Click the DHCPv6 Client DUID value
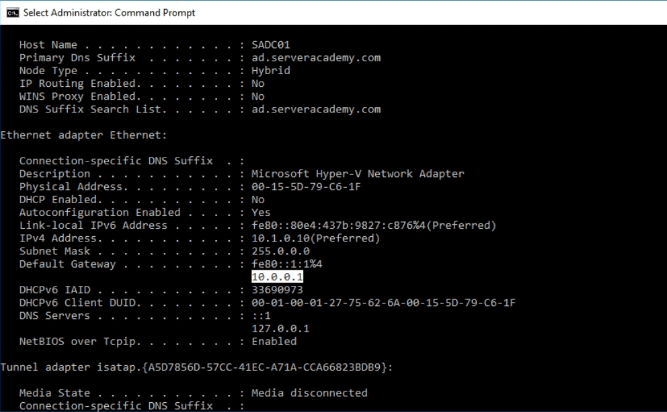The image size is (667, 412). coord(383,303)
